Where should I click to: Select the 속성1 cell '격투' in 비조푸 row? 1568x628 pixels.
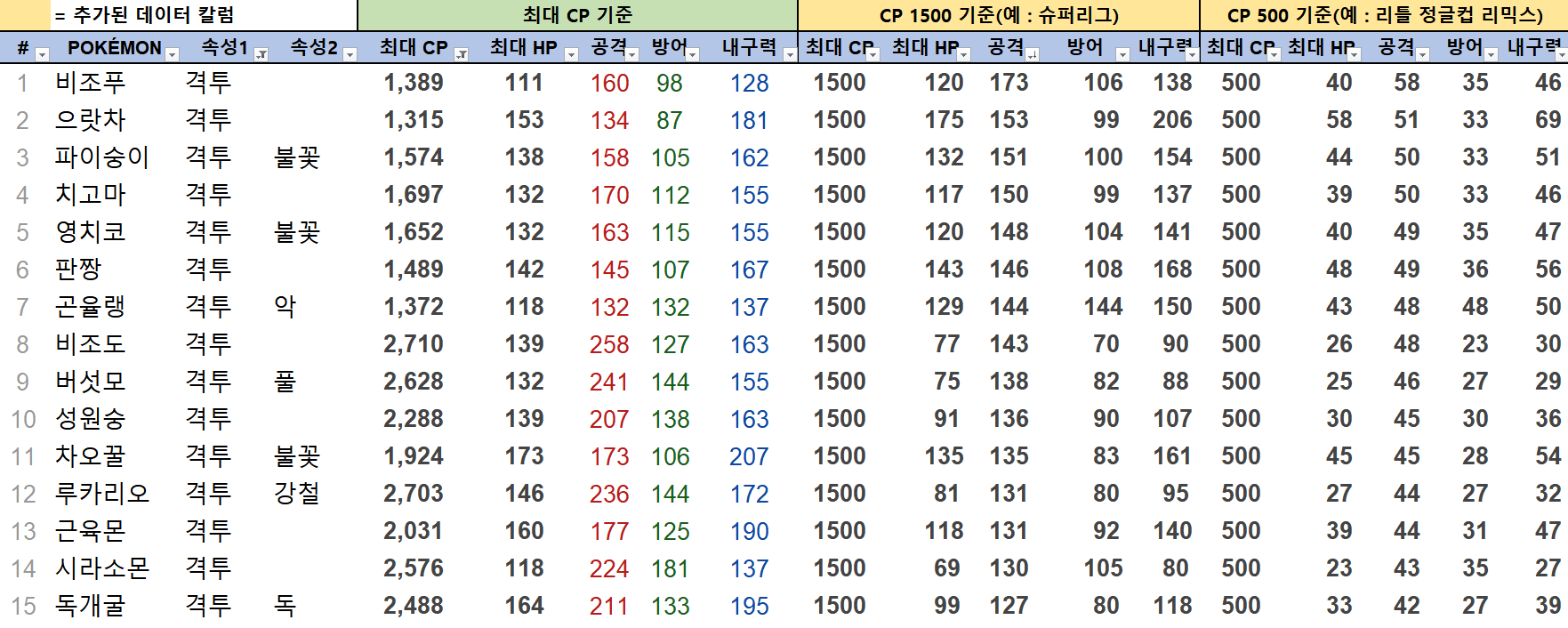point(208,83)
